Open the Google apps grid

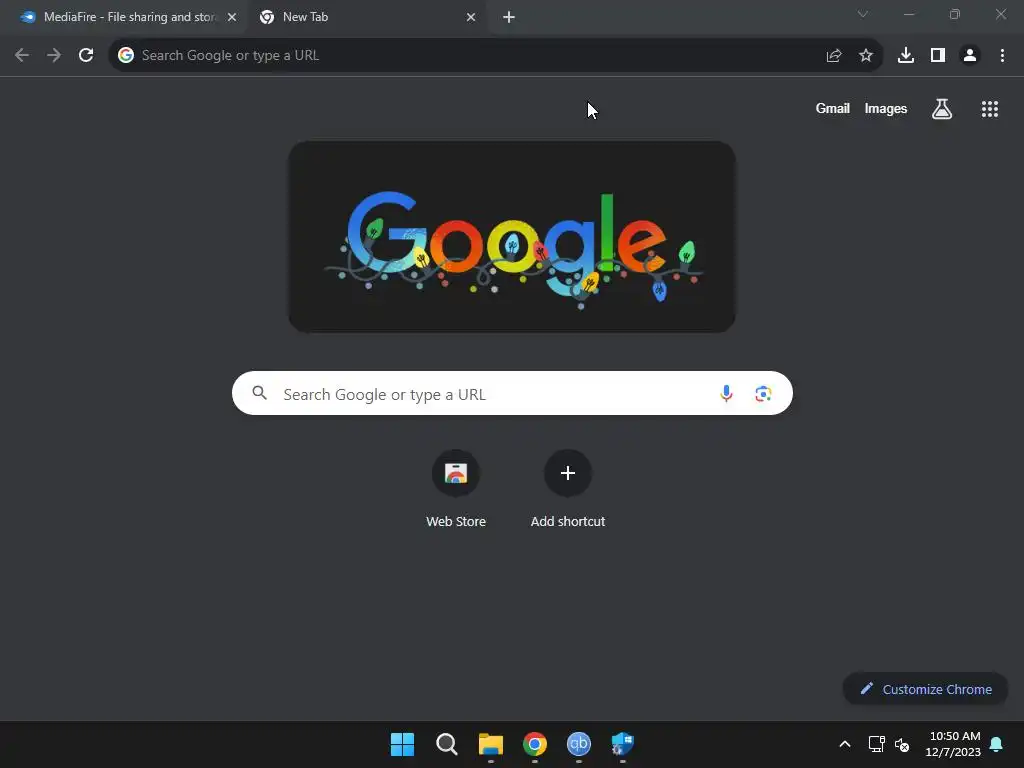989,109
